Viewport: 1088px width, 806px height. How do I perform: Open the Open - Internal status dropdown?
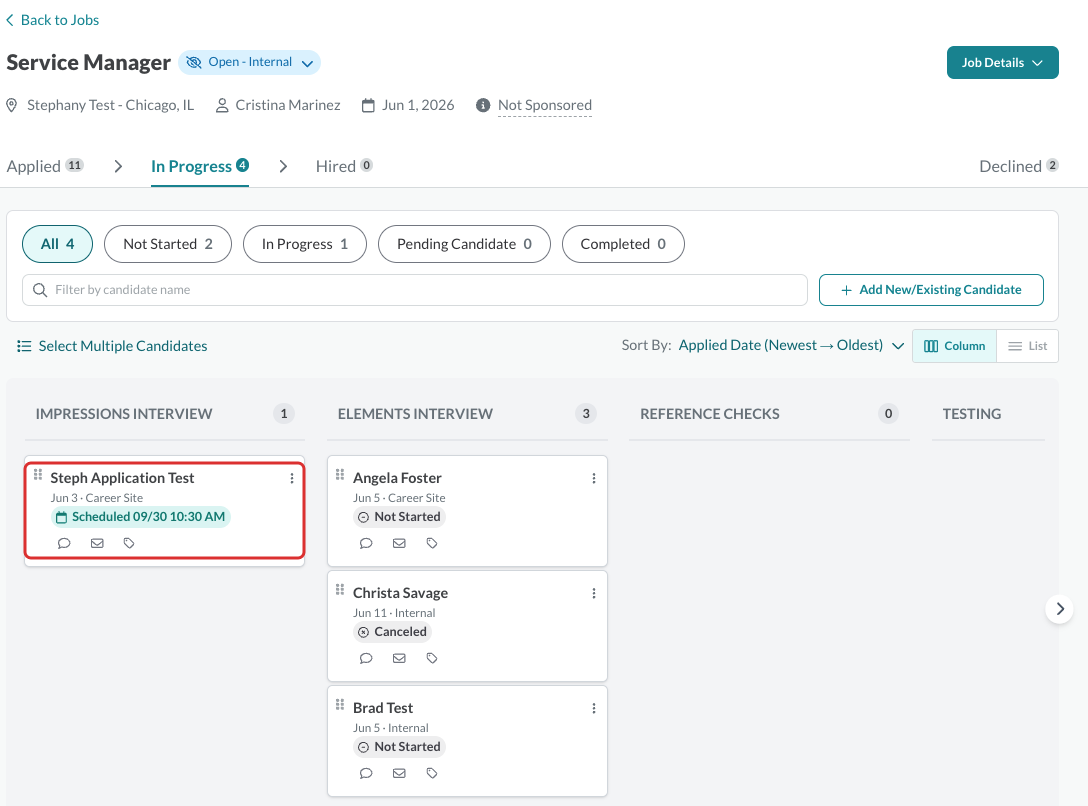tap(250, 62)
